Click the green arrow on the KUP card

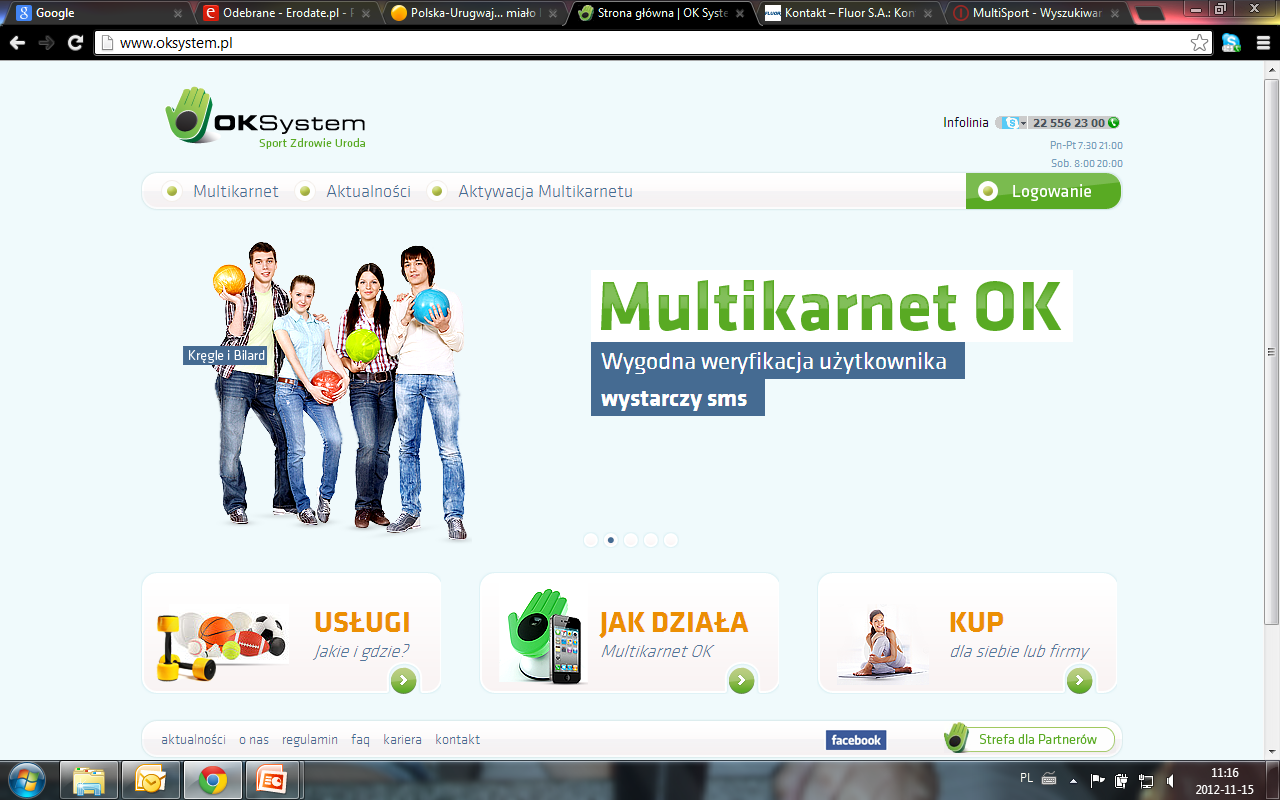pyautogui.click(x=1079, y=681)
